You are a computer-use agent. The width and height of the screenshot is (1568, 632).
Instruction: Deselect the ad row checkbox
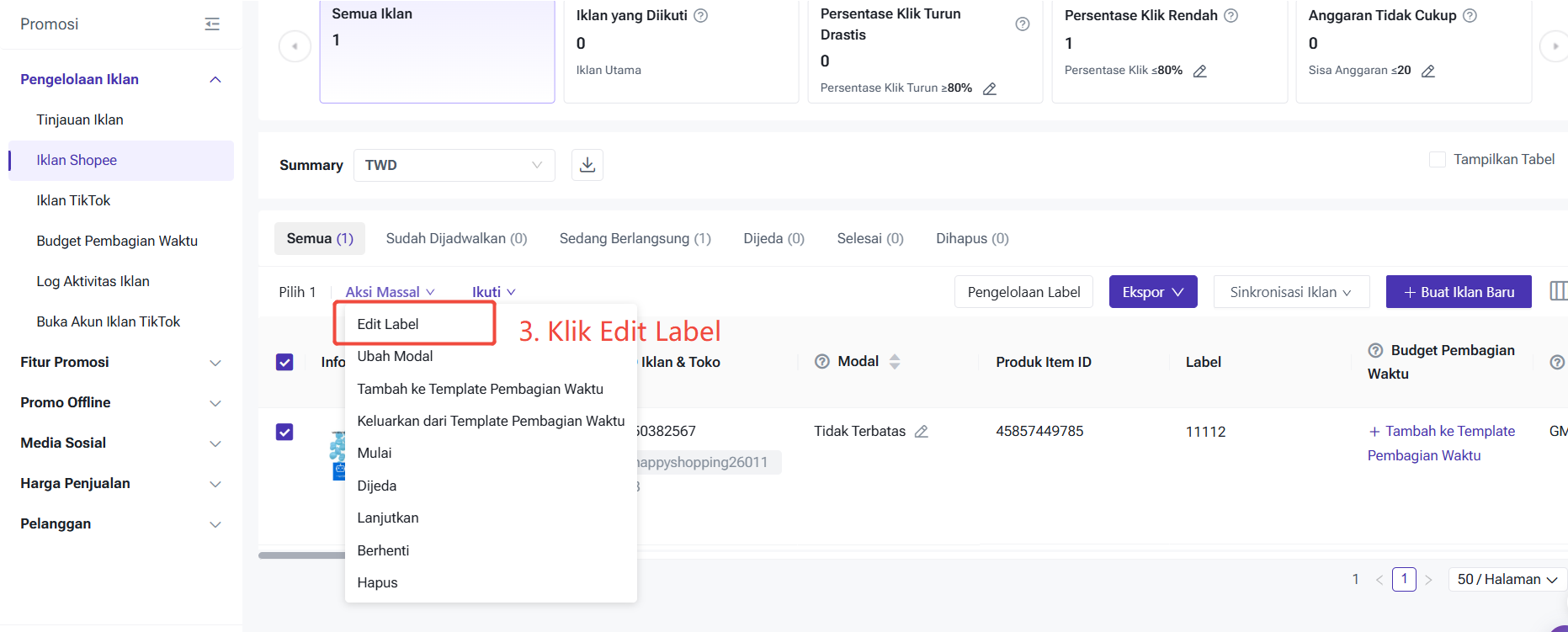point(284,432)
